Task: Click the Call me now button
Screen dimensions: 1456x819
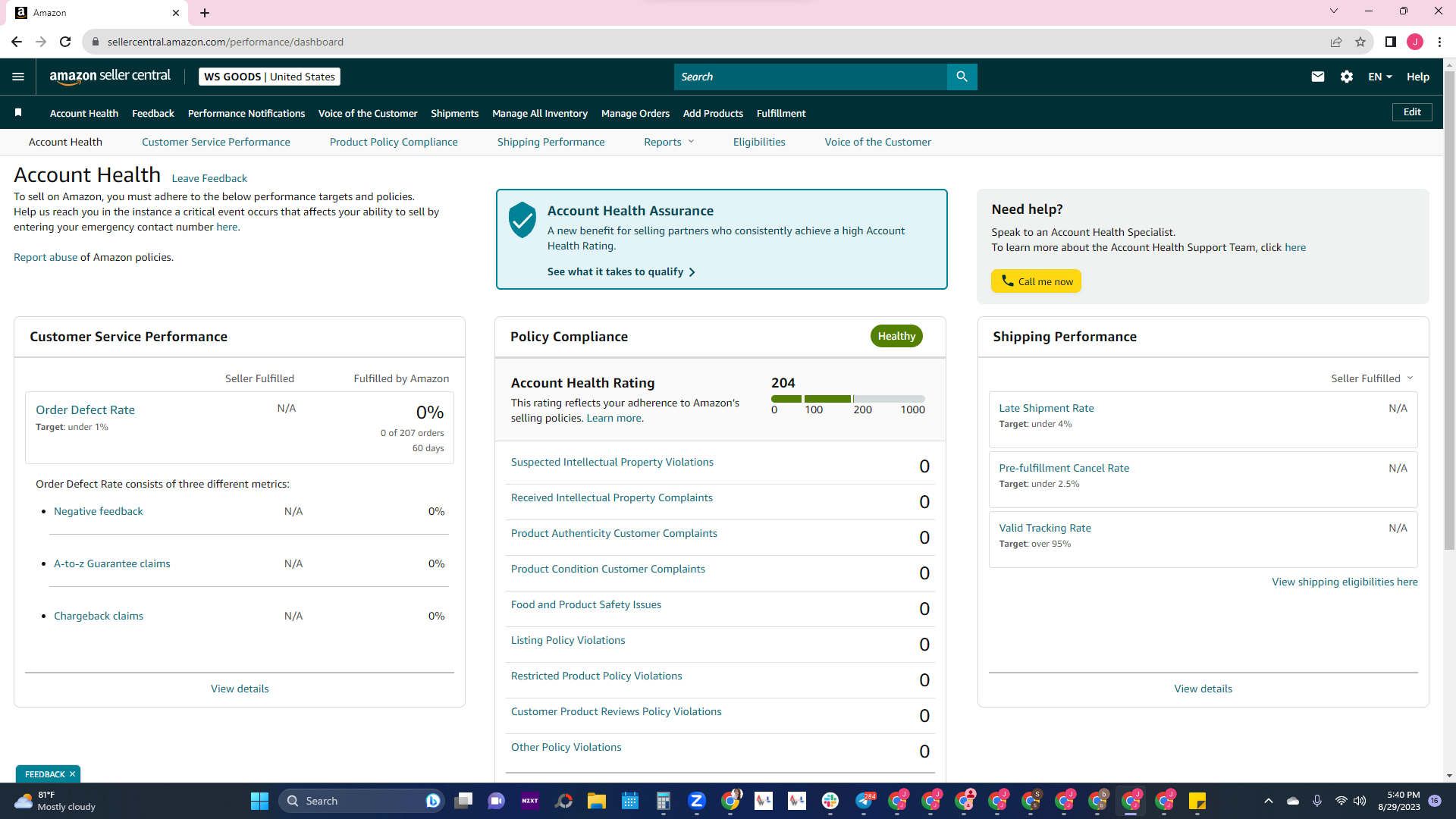Action: 1036,281
